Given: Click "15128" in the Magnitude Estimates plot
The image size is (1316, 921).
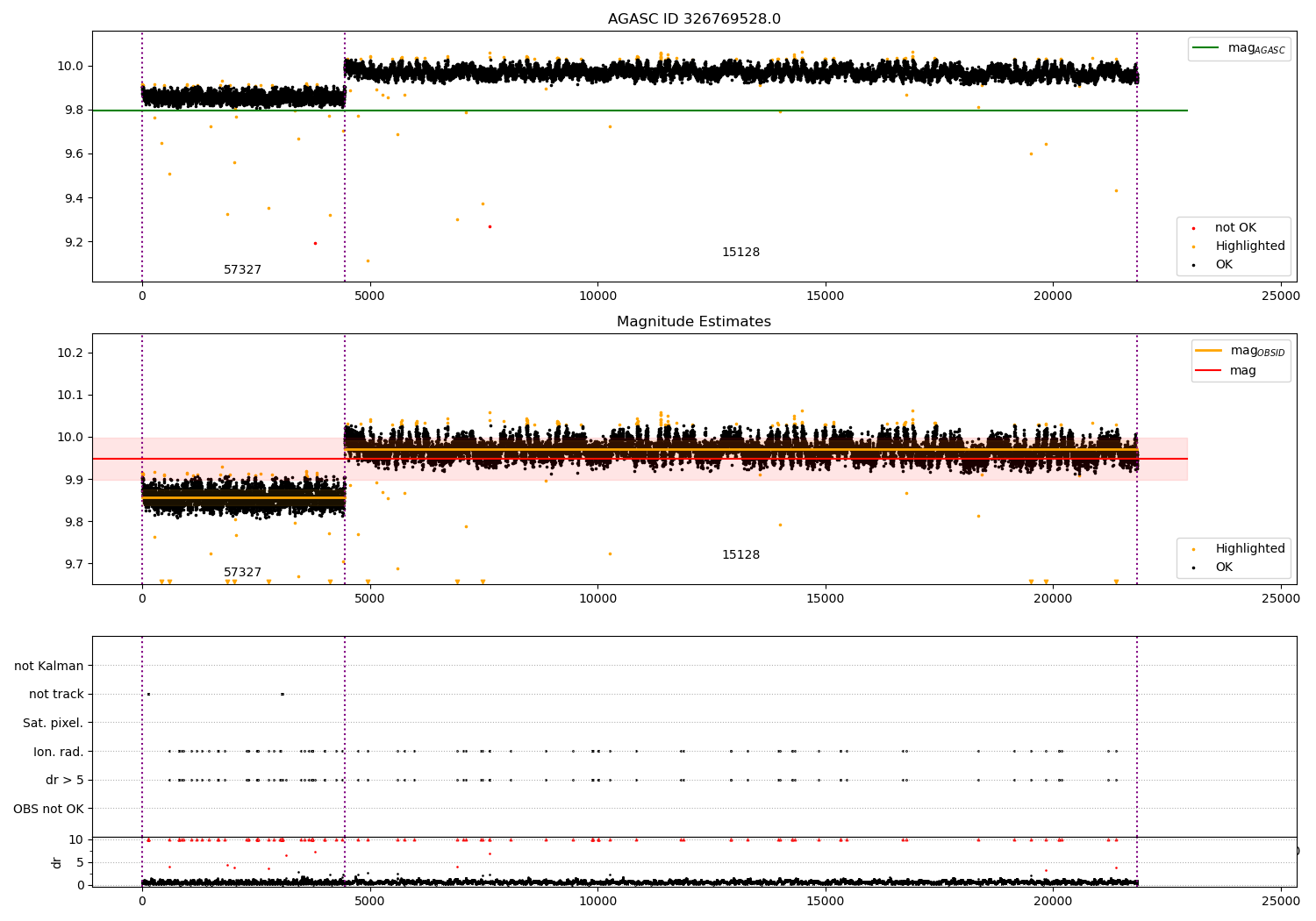Looking at the screenshot, I should tap(740, 555).
